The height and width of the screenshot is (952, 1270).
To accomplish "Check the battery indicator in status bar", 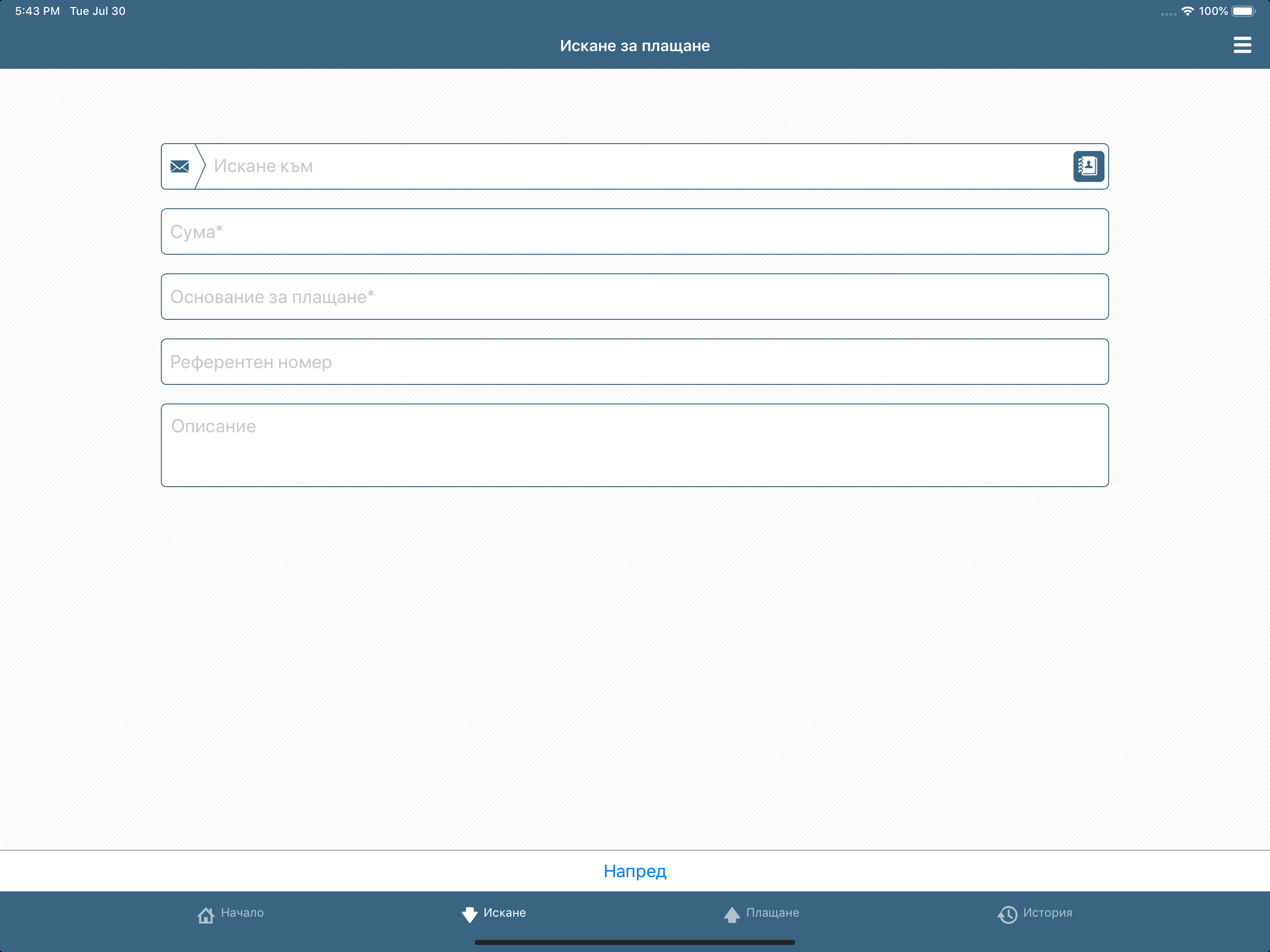I will click(x=1244, y=12).
